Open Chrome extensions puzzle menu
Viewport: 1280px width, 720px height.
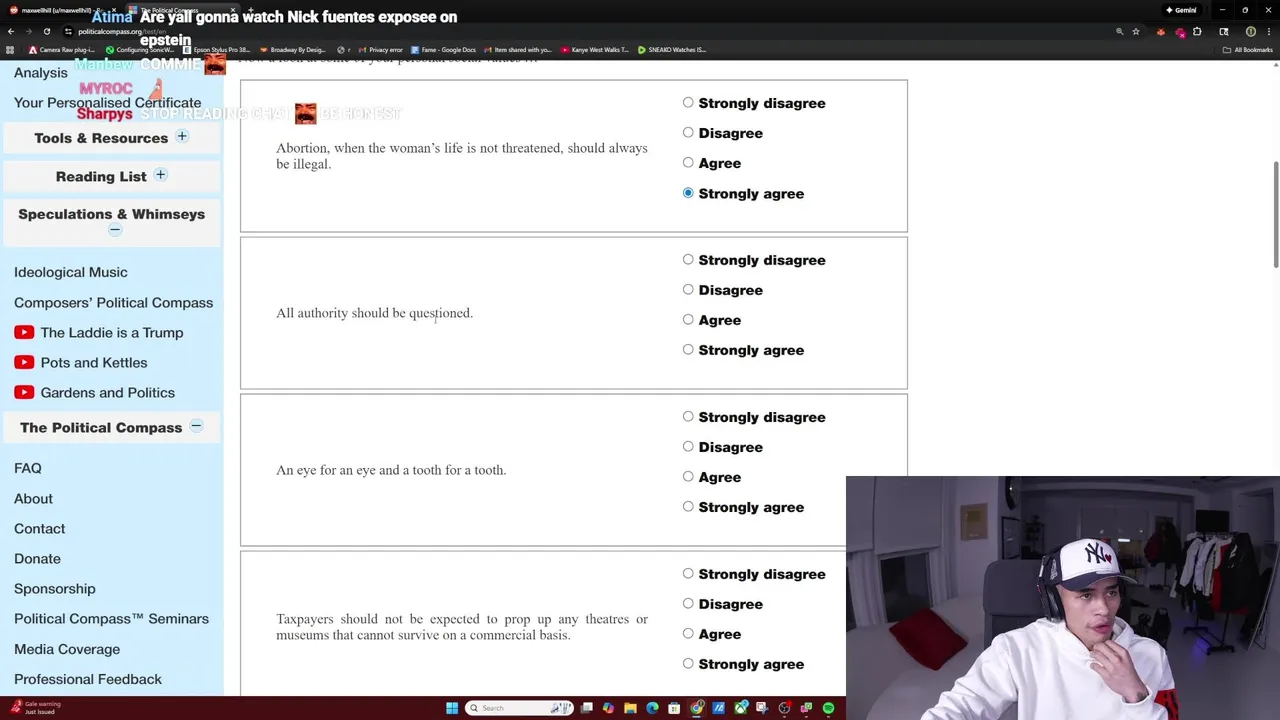(x=1197, y=31)
